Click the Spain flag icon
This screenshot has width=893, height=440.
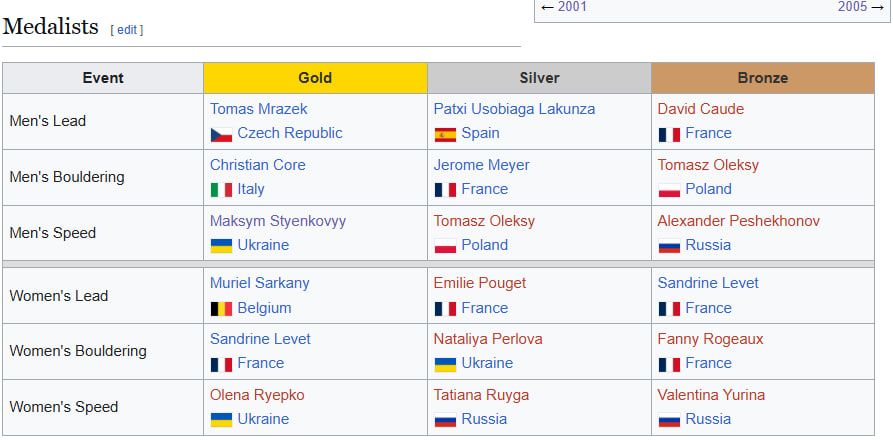click(445, 134)
